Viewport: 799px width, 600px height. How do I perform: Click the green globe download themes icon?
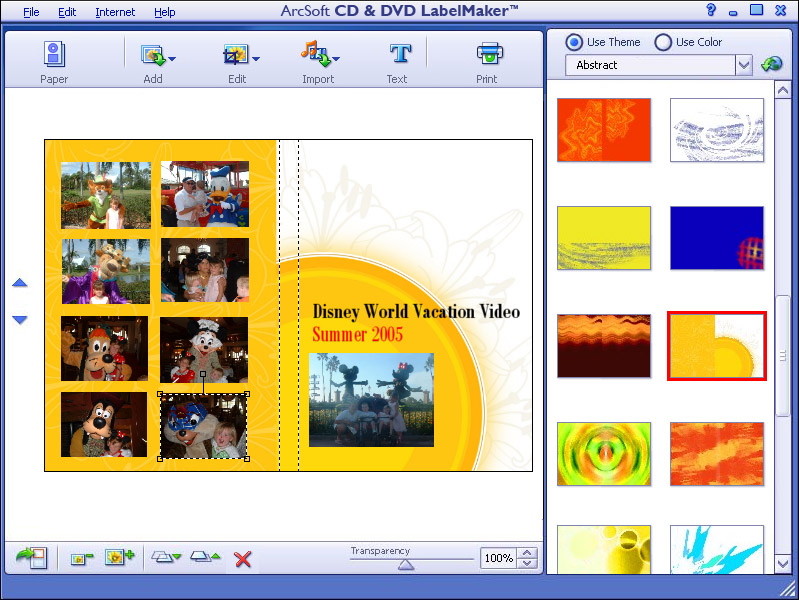[771, 64]
